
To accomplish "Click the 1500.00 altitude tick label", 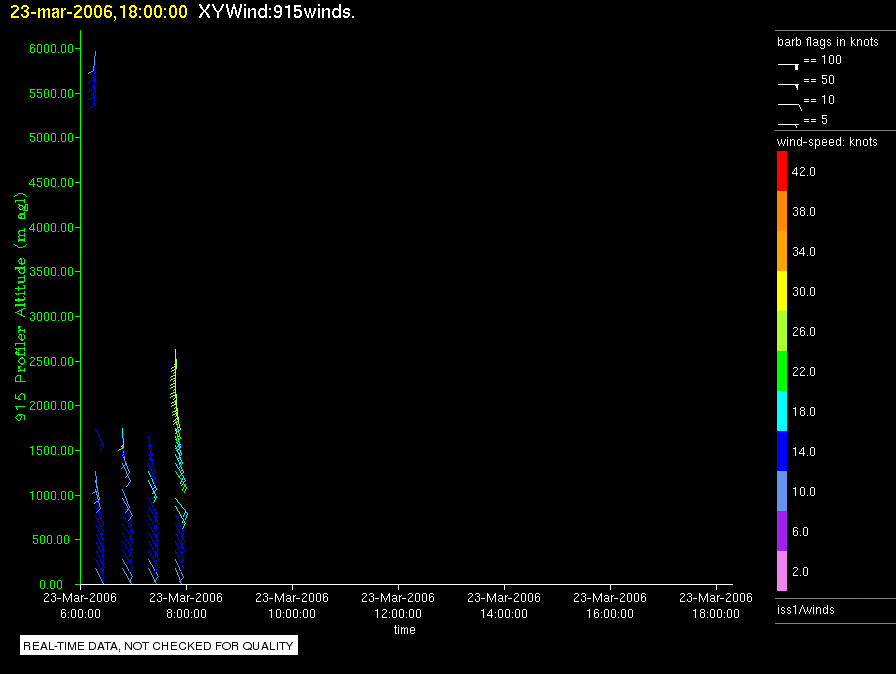I will pos(51,451).
